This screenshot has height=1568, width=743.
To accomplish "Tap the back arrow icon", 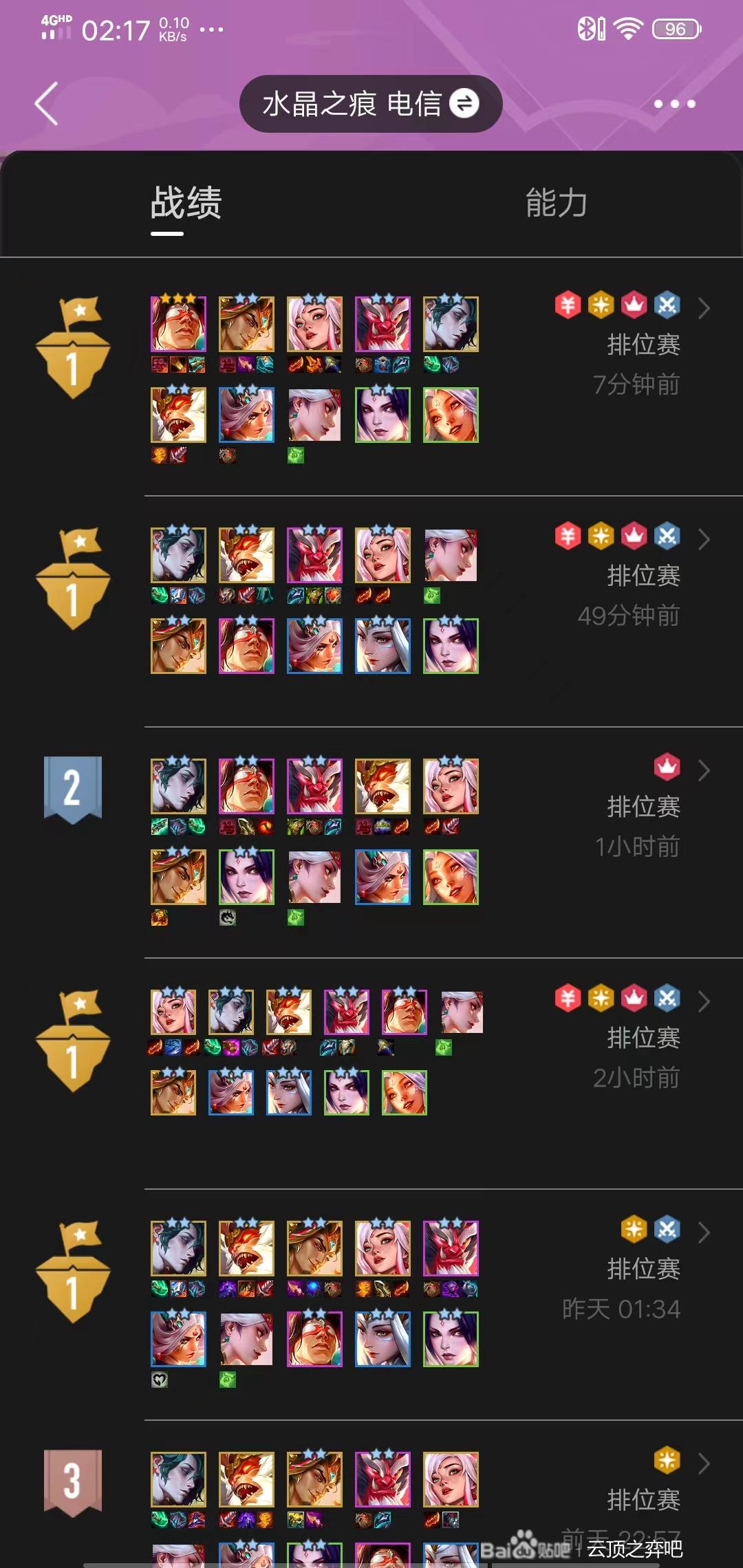I will click(x=47, y=104).
